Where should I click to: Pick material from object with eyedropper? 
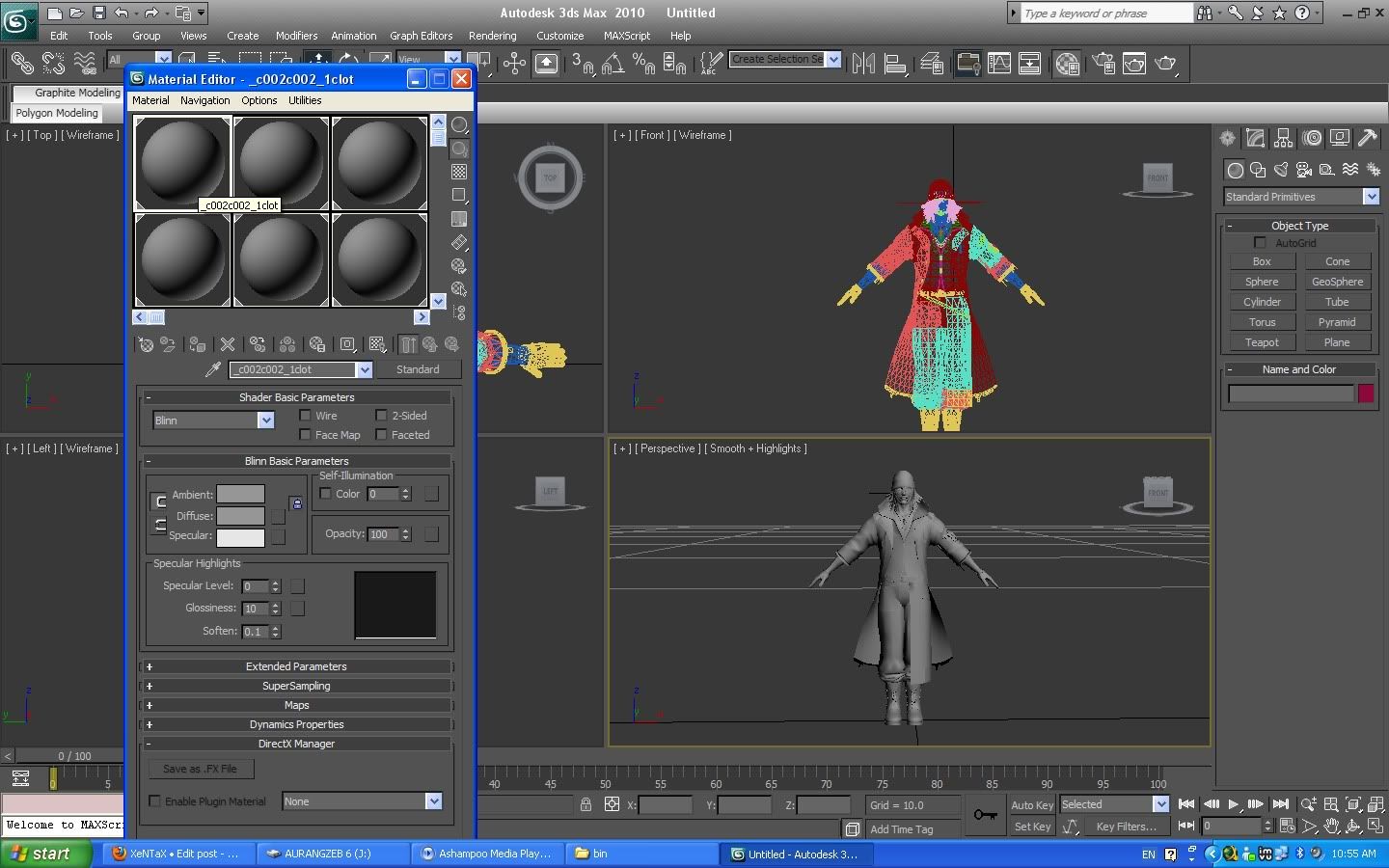[213, 369]
